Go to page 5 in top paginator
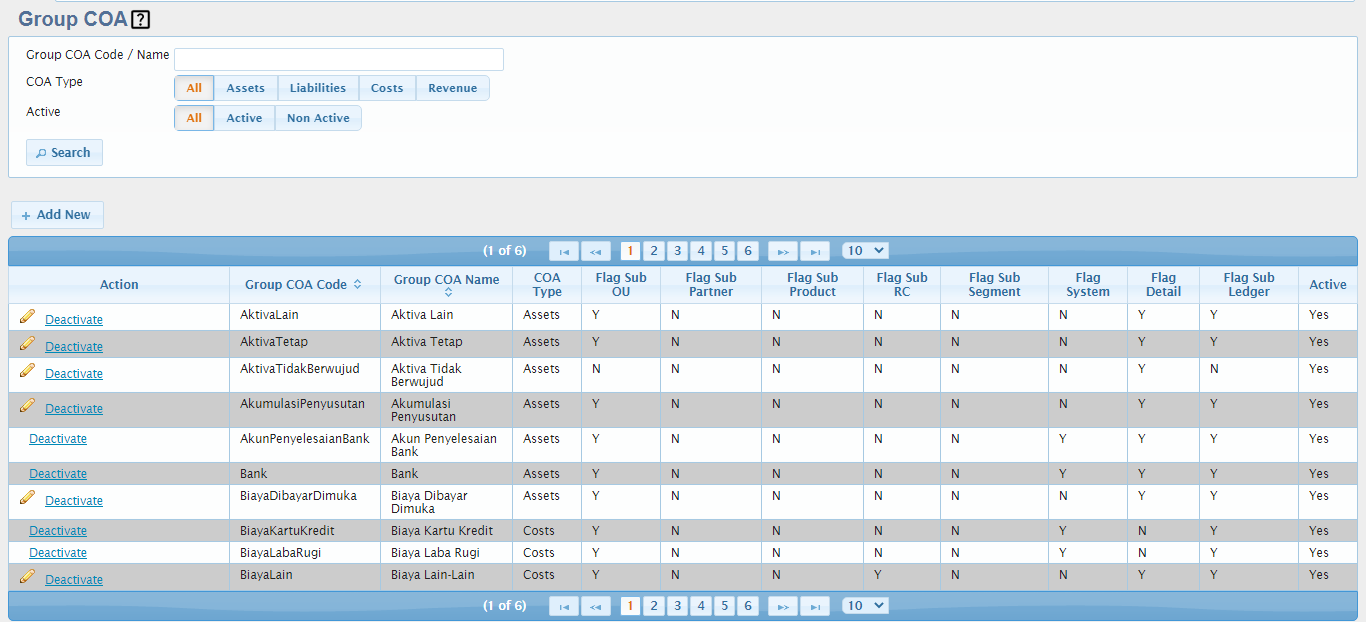The image size is (1366, 622). pos(725,251)
